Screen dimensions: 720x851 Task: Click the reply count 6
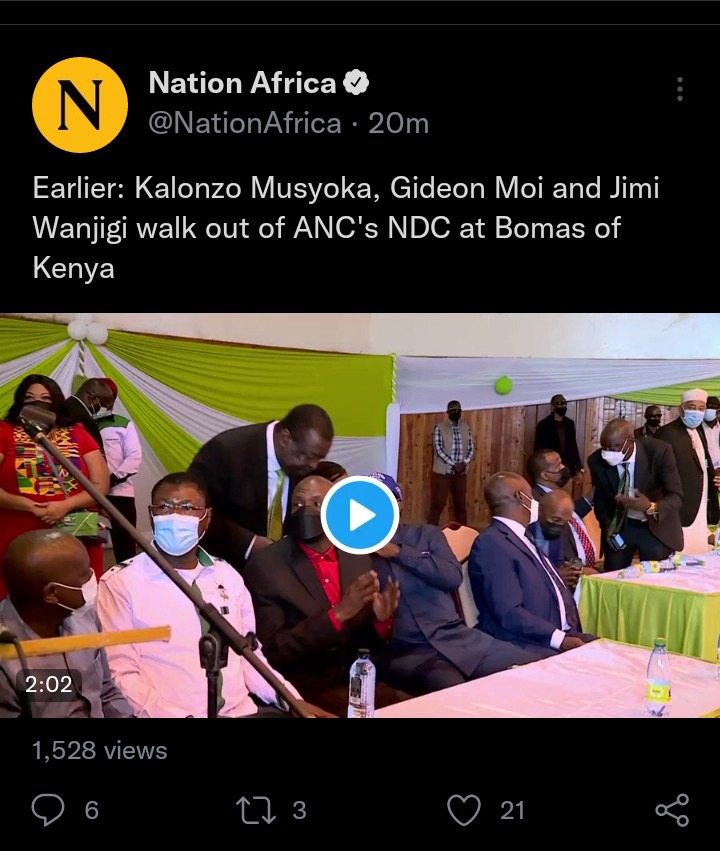point(92,810)
